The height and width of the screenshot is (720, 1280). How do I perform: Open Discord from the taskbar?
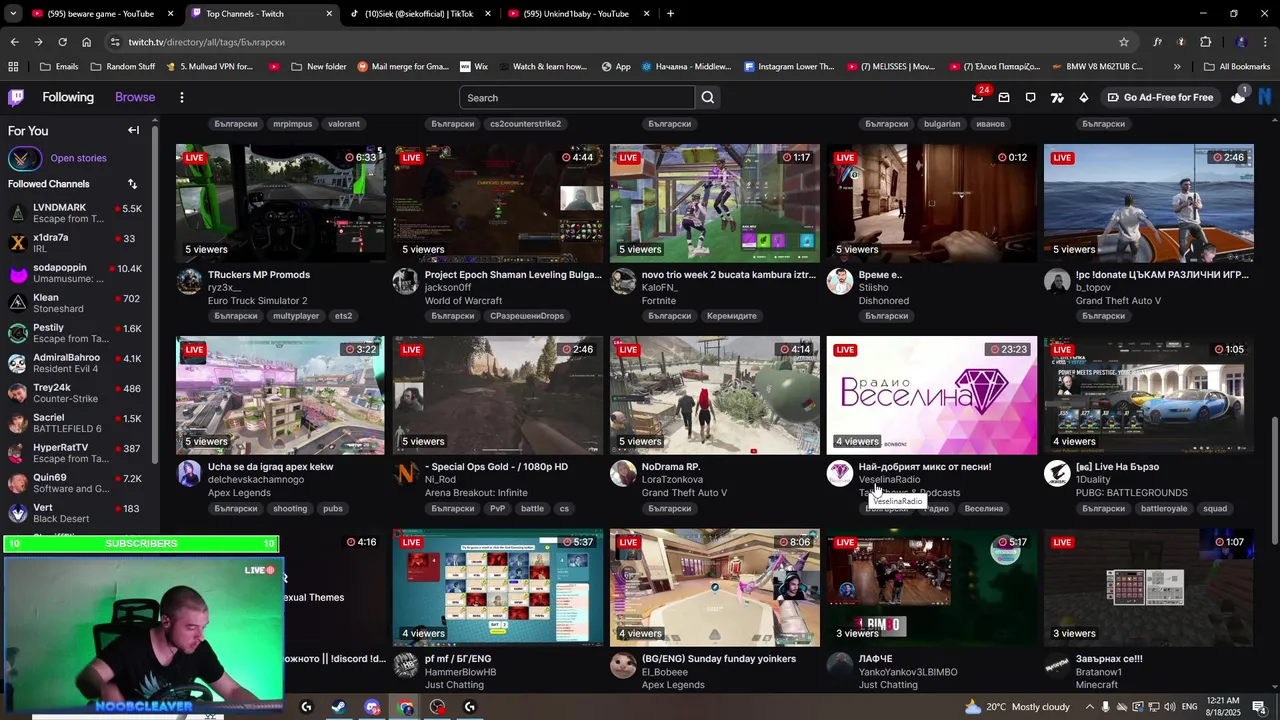(x=372, y=707)
